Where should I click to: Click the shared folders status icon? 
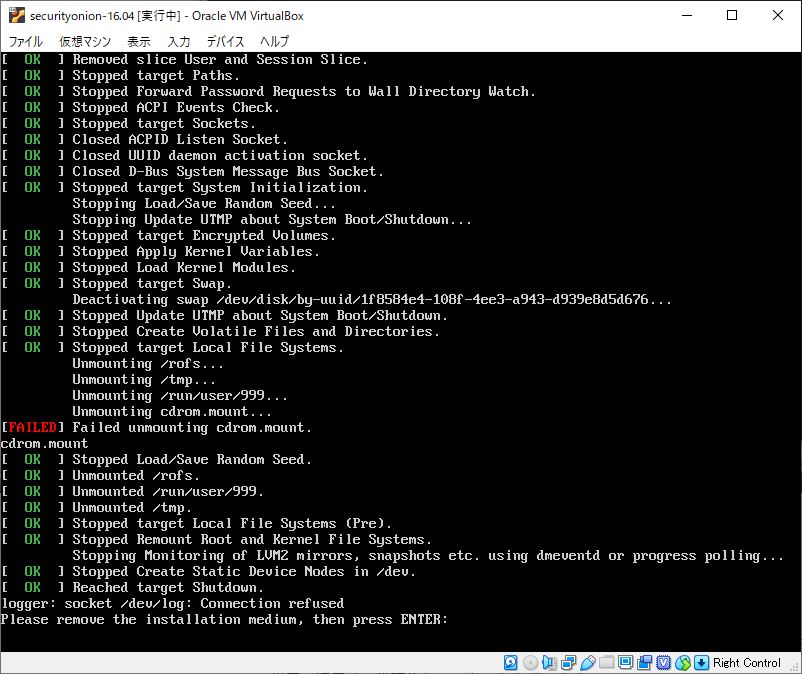coord(607,663)
